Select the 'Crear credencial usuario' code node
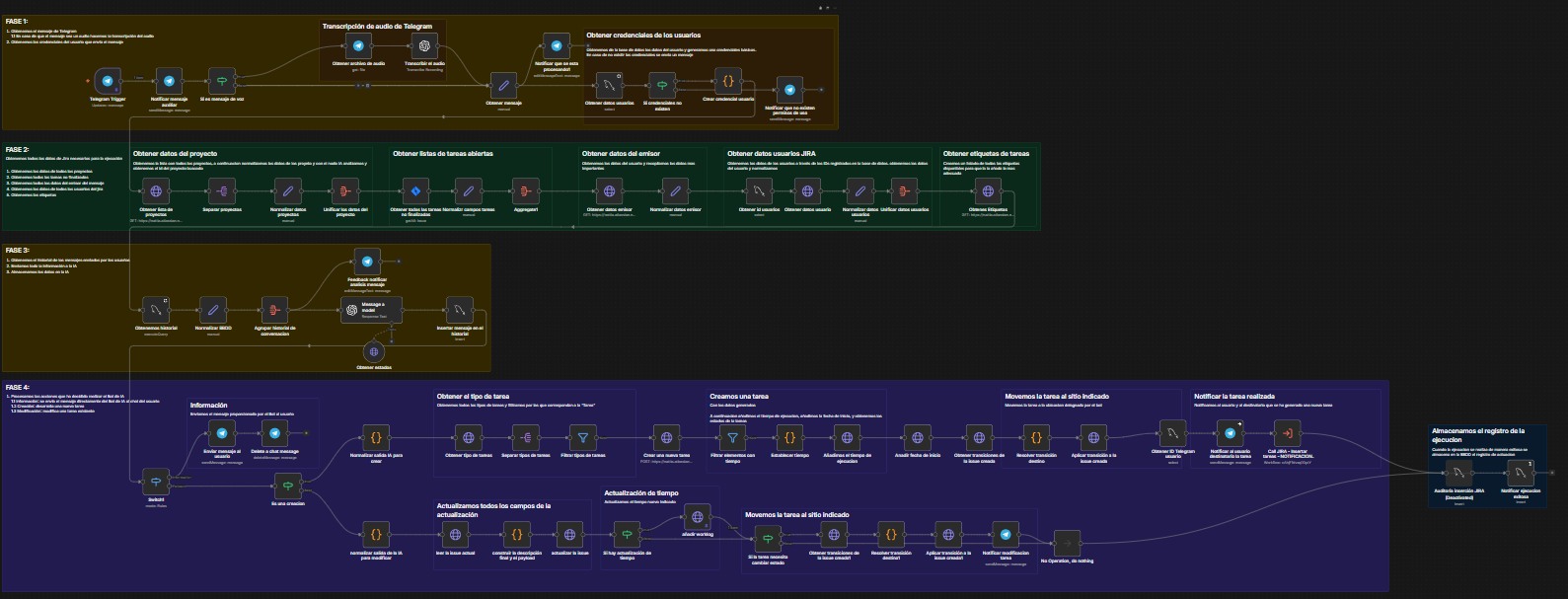 pyautogui.click(x=728, y=82)
